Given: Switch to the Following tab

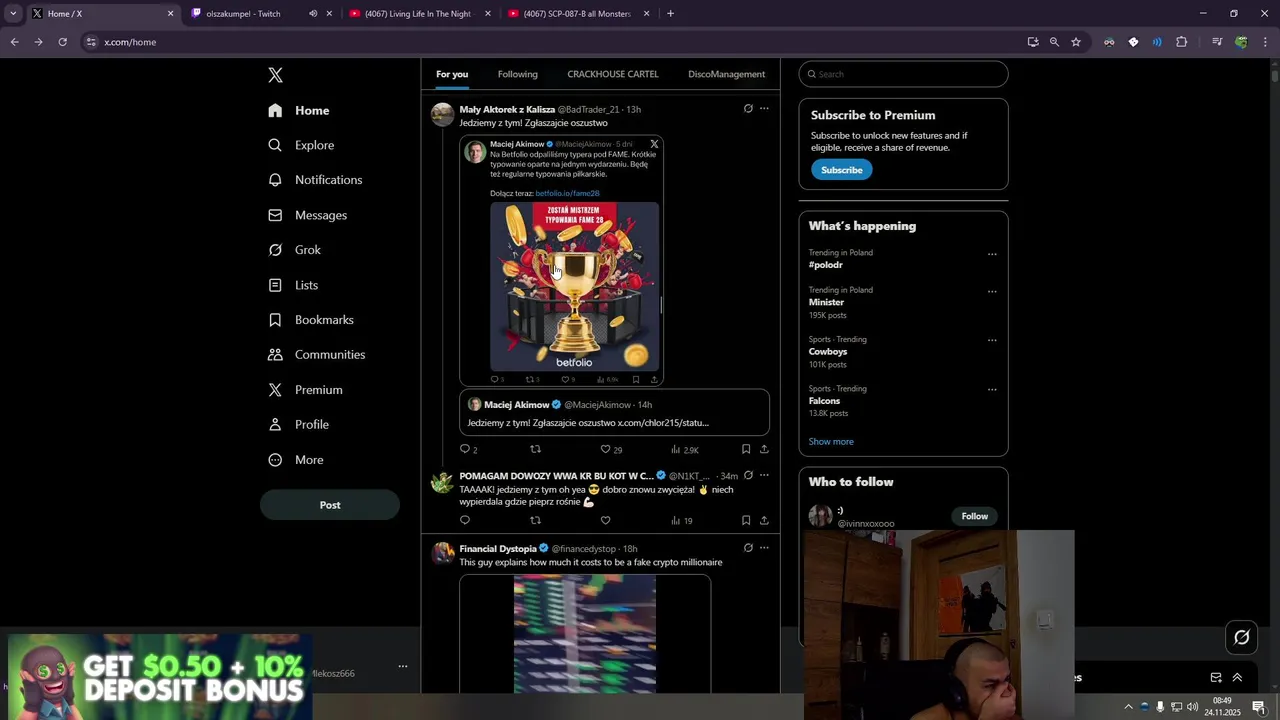Looking at the screenshot, I should pos(518,74).
